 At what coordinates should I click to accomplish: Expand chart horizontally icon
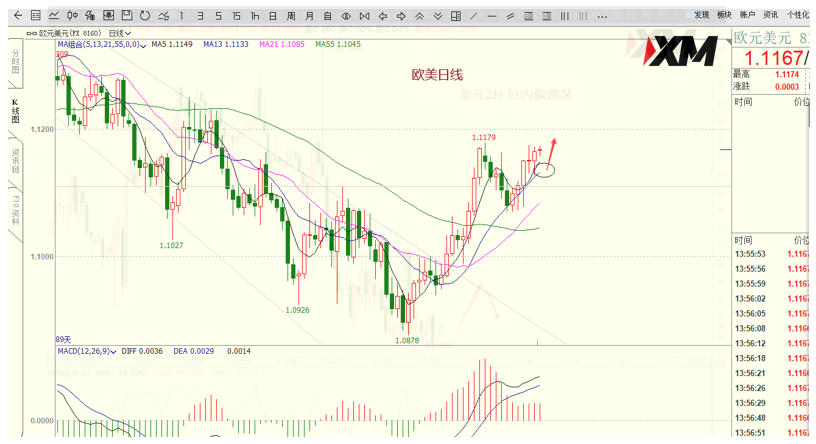point(346,16)
